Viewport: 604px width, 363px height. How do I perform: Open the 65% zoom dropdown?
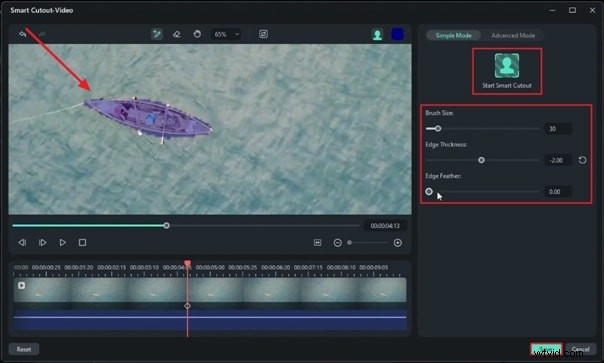(x=226, y=34)
